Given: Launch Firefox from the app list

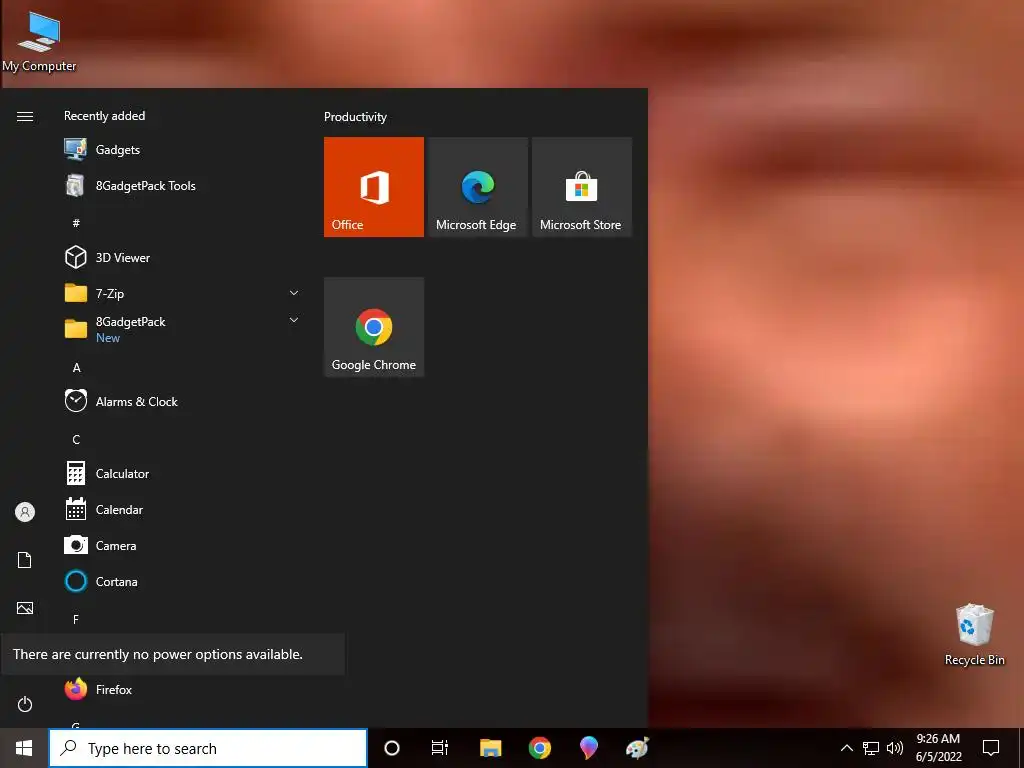Looking at the screenshot, I should pos(181,689).
